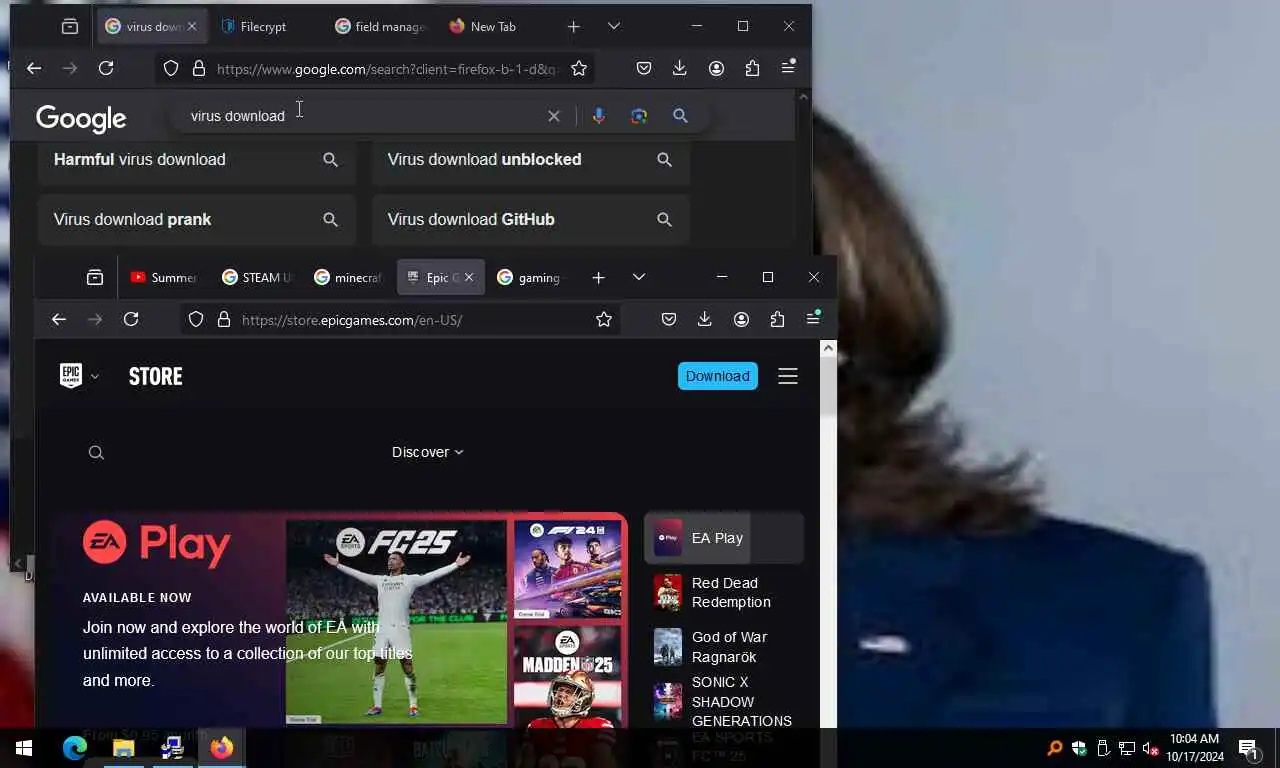Open extensions icon in Epic window
Image resolution: width=1280 pixels, height=768 pixels.
tap(777, 319)
